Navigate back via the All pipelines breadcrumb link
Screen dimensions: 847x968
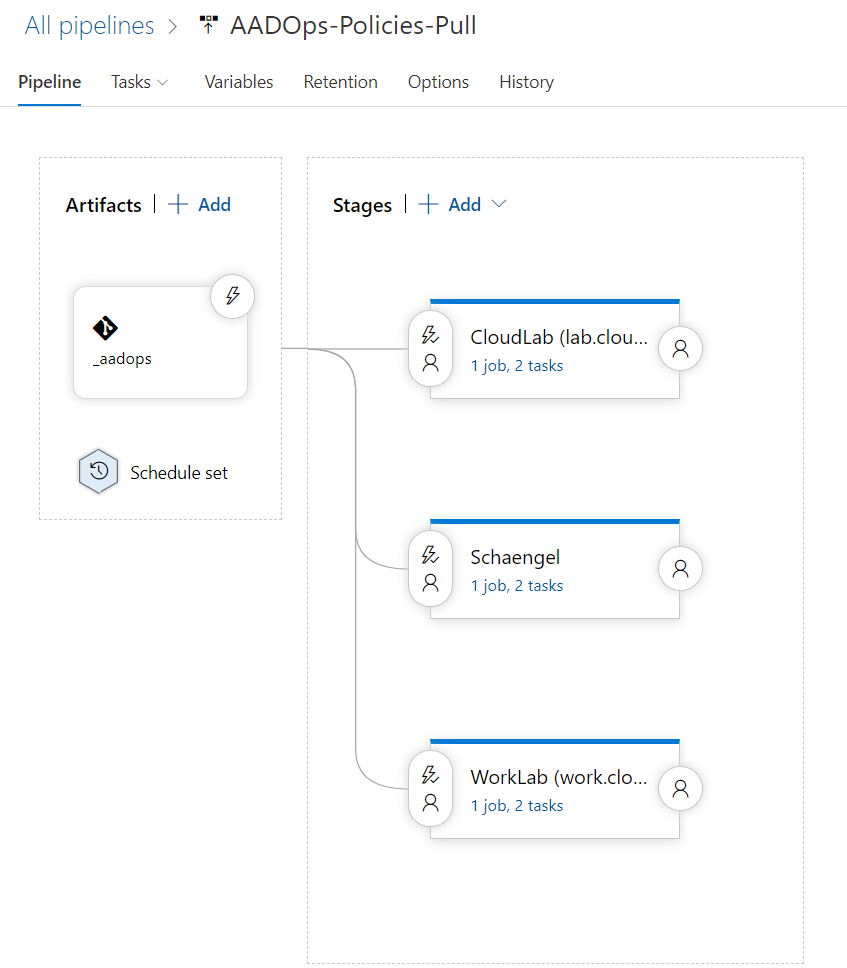click(87, 25)
